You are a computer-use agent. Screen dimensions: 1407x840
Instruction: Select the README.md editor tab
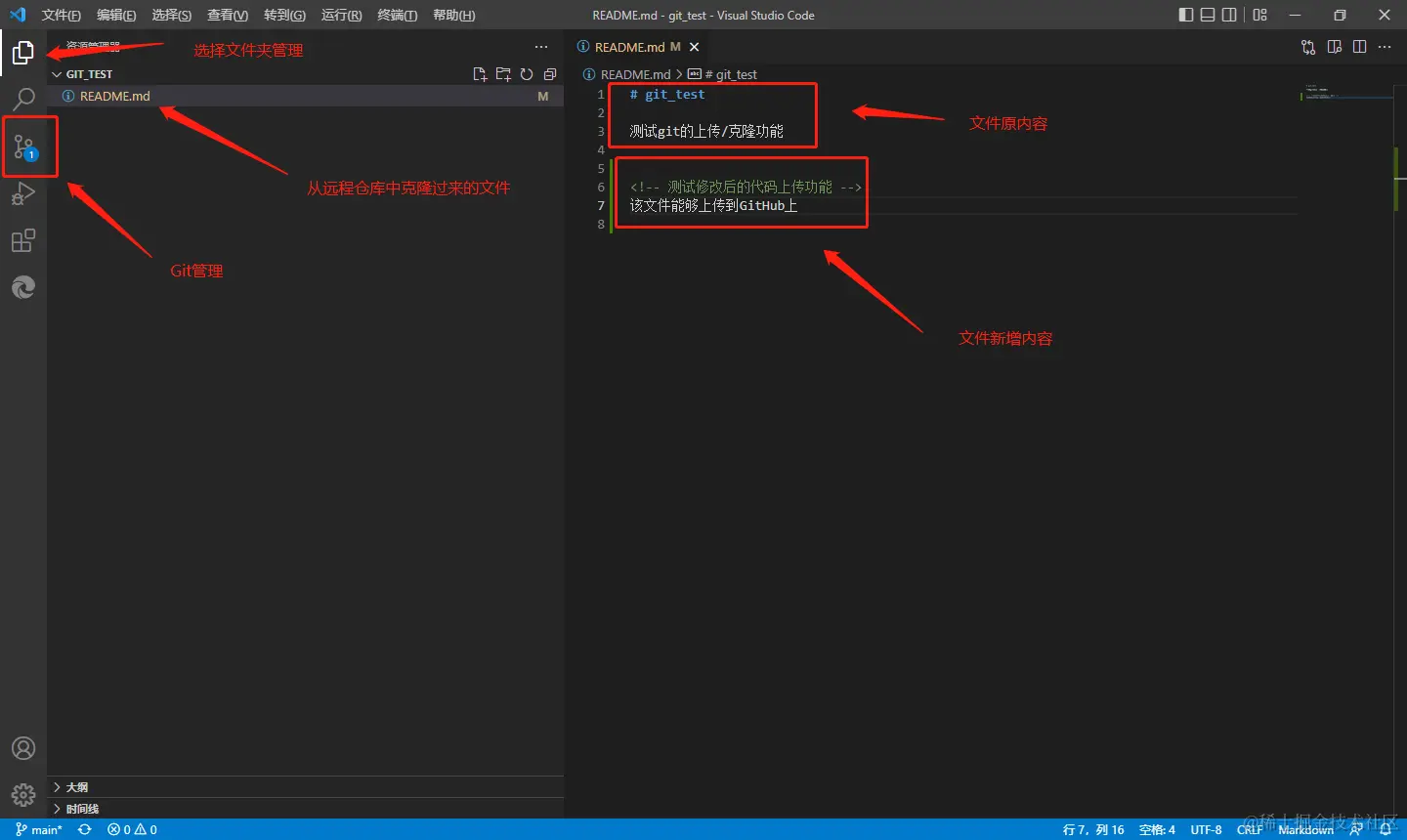(637, 47)
